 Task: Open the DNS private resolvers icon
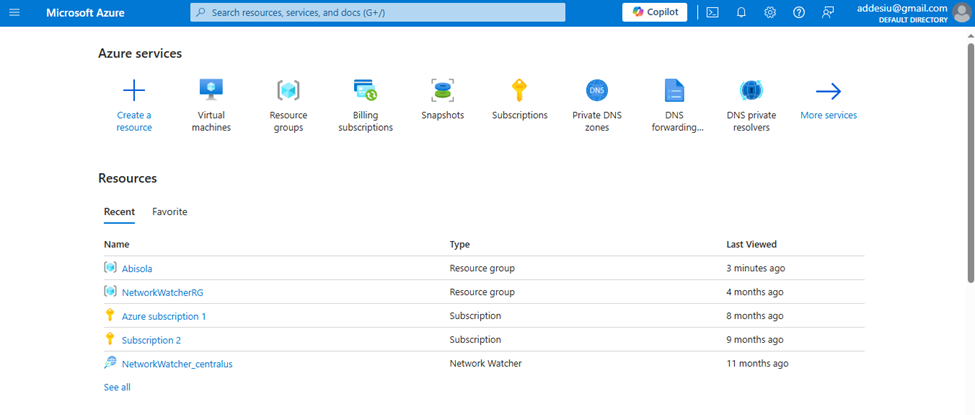(751, 90)
